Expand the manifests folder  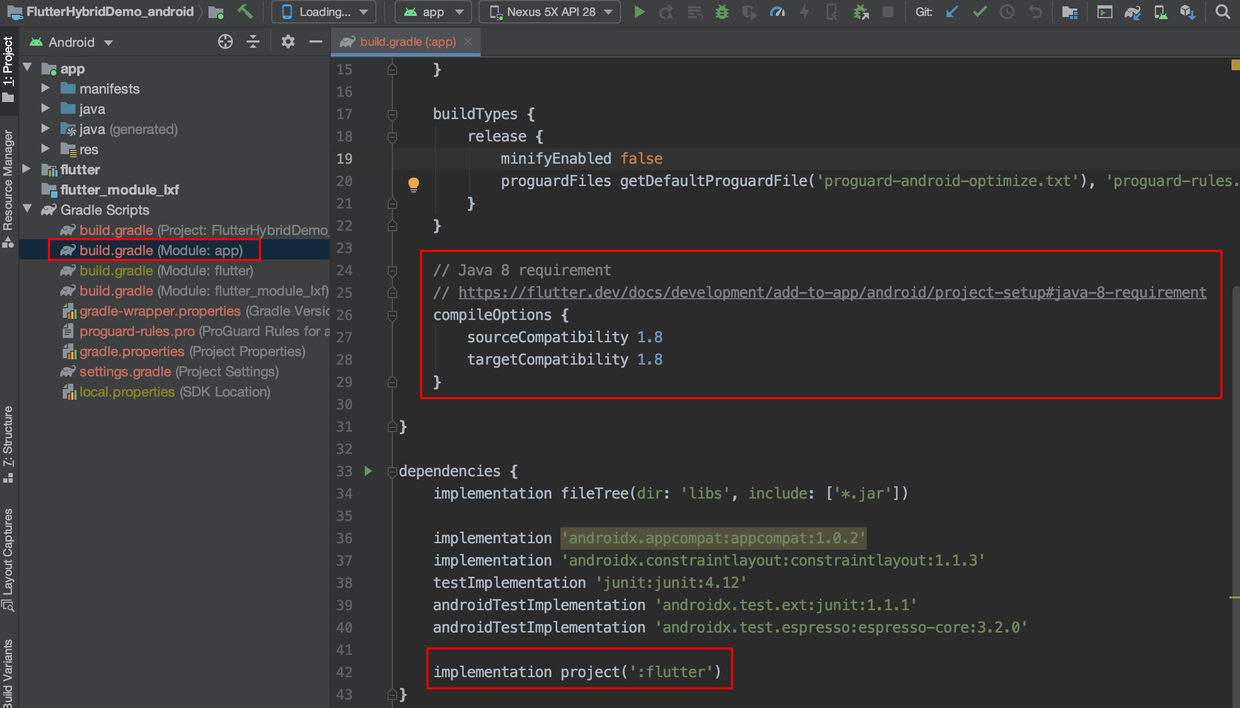tap(46, 89)
